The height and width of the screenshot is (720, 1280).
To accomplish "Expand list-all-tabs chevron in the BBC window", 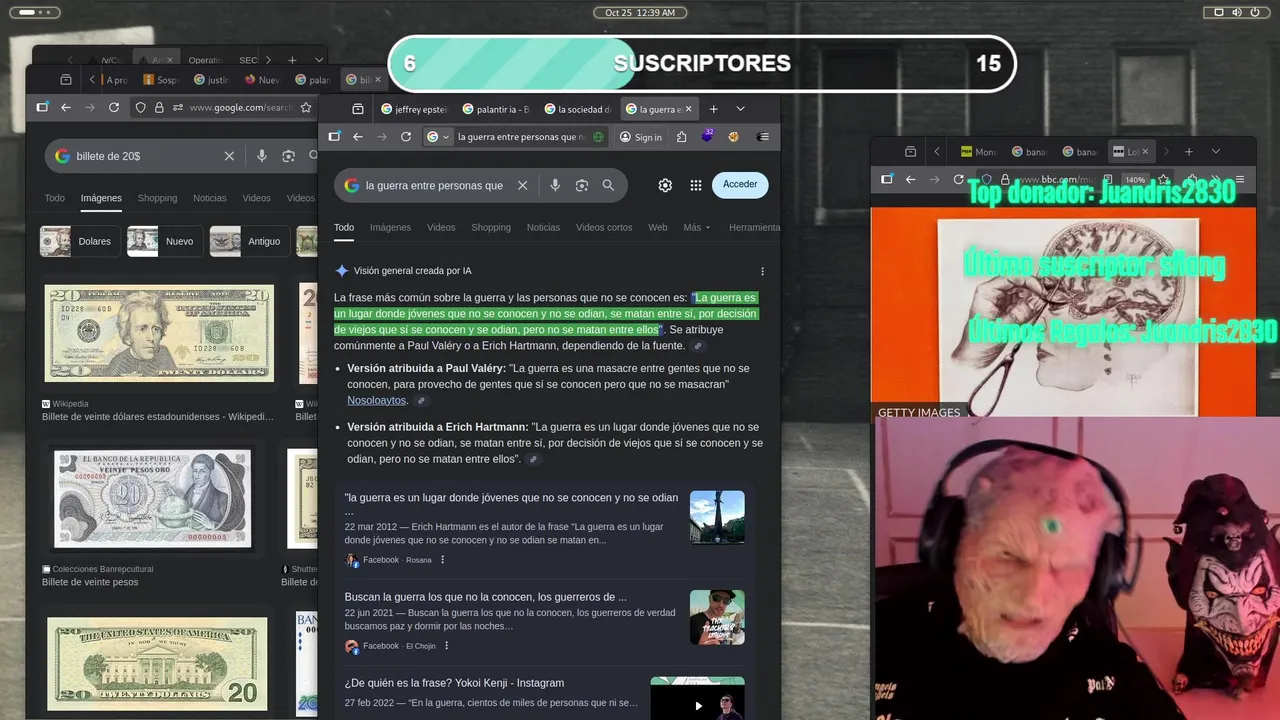I will [1216, 152].
